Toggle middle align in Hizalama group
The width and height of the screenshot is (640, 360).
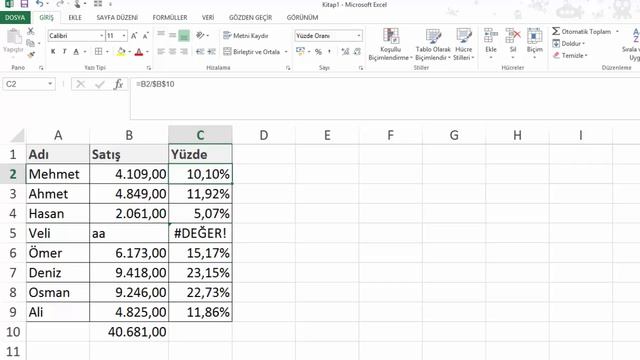(x=172, y=36)
